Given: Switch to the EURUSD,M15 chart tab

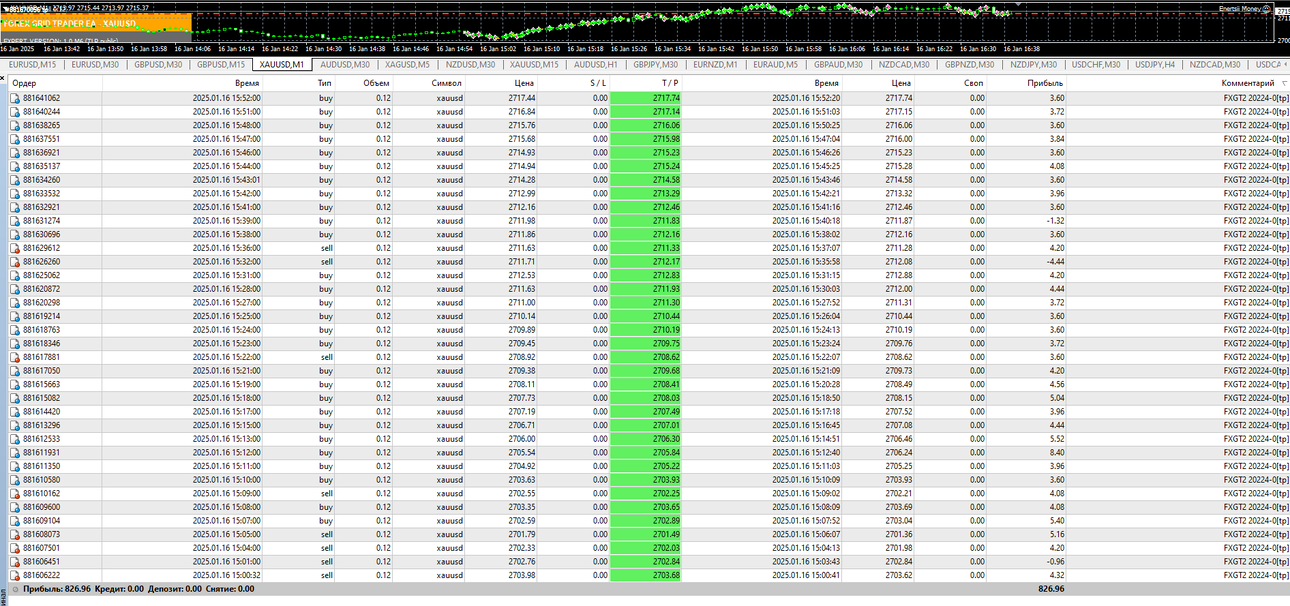Looking at the screenshot, I should [x=32, y=64].
